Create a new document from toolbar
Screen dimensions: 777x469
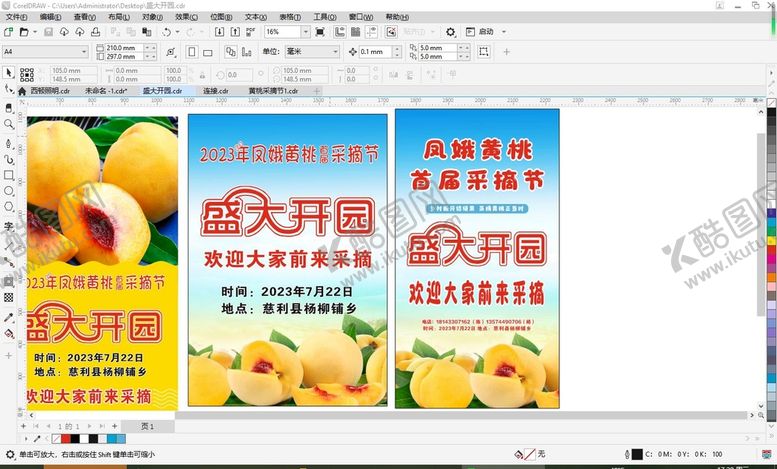tap(8, 32)
